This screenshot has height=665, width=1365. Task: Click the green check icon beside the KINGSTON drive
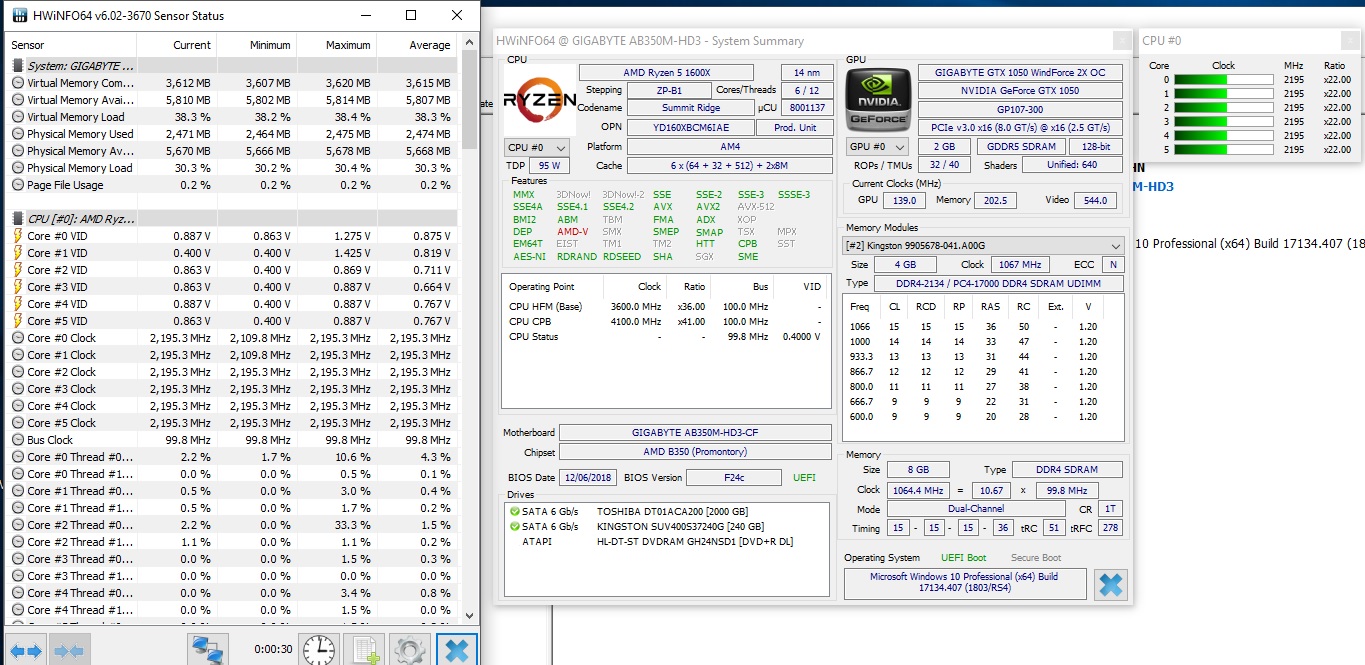(x=515, y=526)
